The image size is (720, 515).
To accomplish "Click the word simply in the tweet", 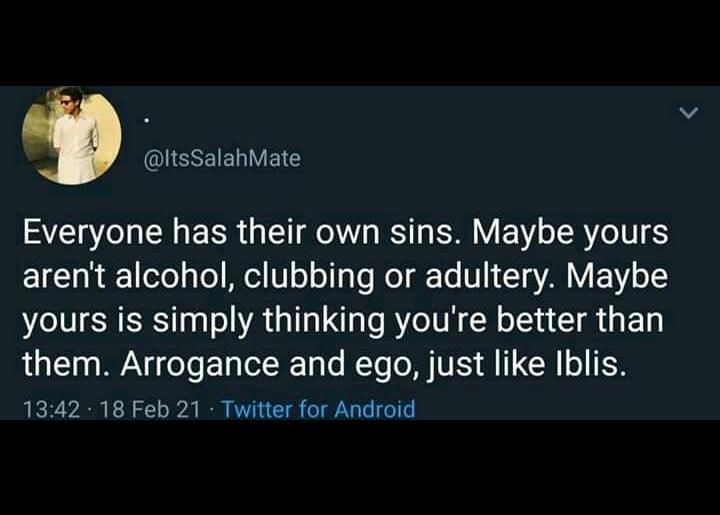I will pos(202,322).
